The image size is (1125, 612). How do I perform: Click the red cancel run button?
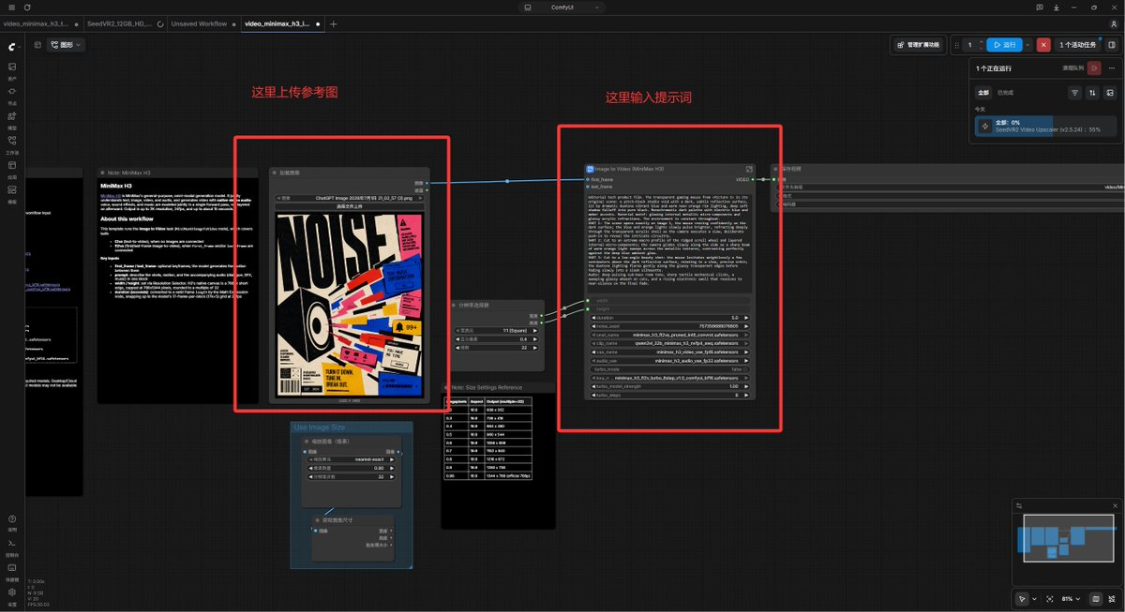tap(1043, 44)
